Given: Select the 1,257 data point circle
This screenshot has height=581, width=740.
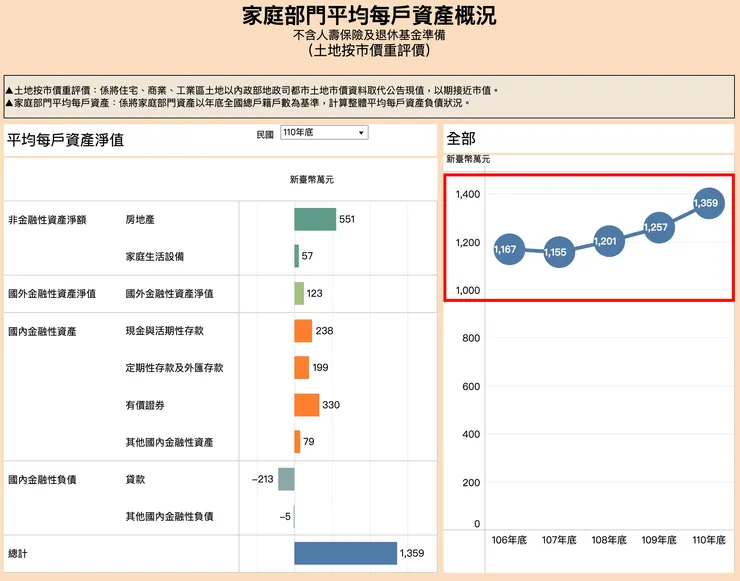Looking at the screenshot, I should click(x=659, y=227).
